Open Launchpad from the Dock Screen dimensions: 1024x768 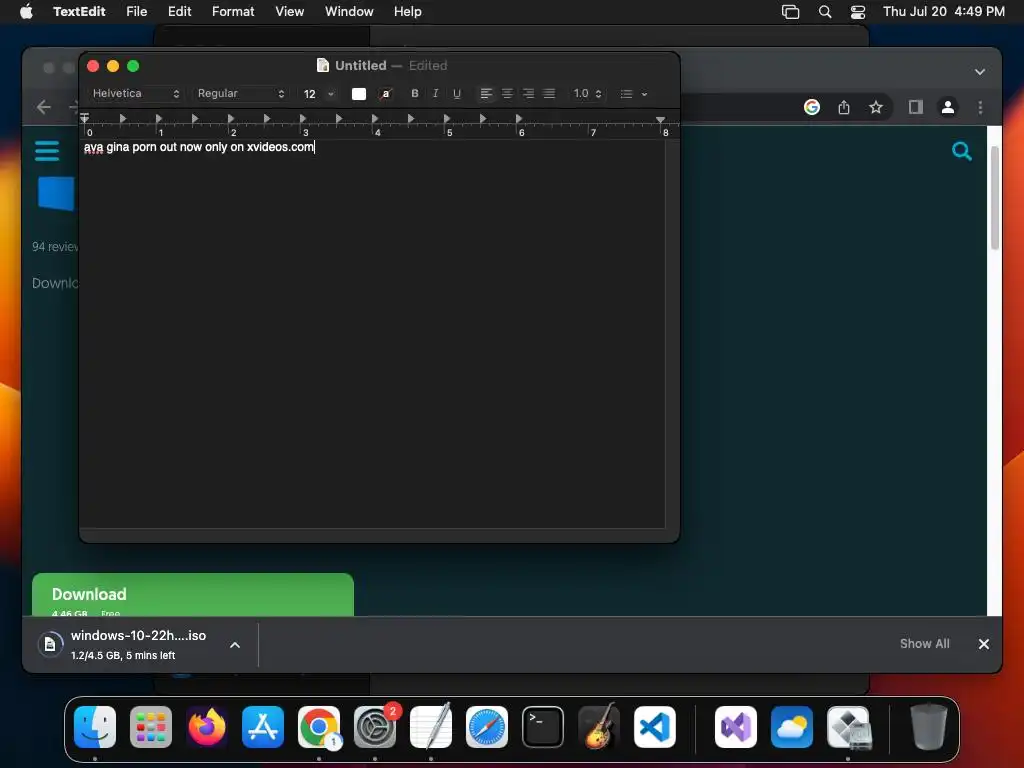151,727
